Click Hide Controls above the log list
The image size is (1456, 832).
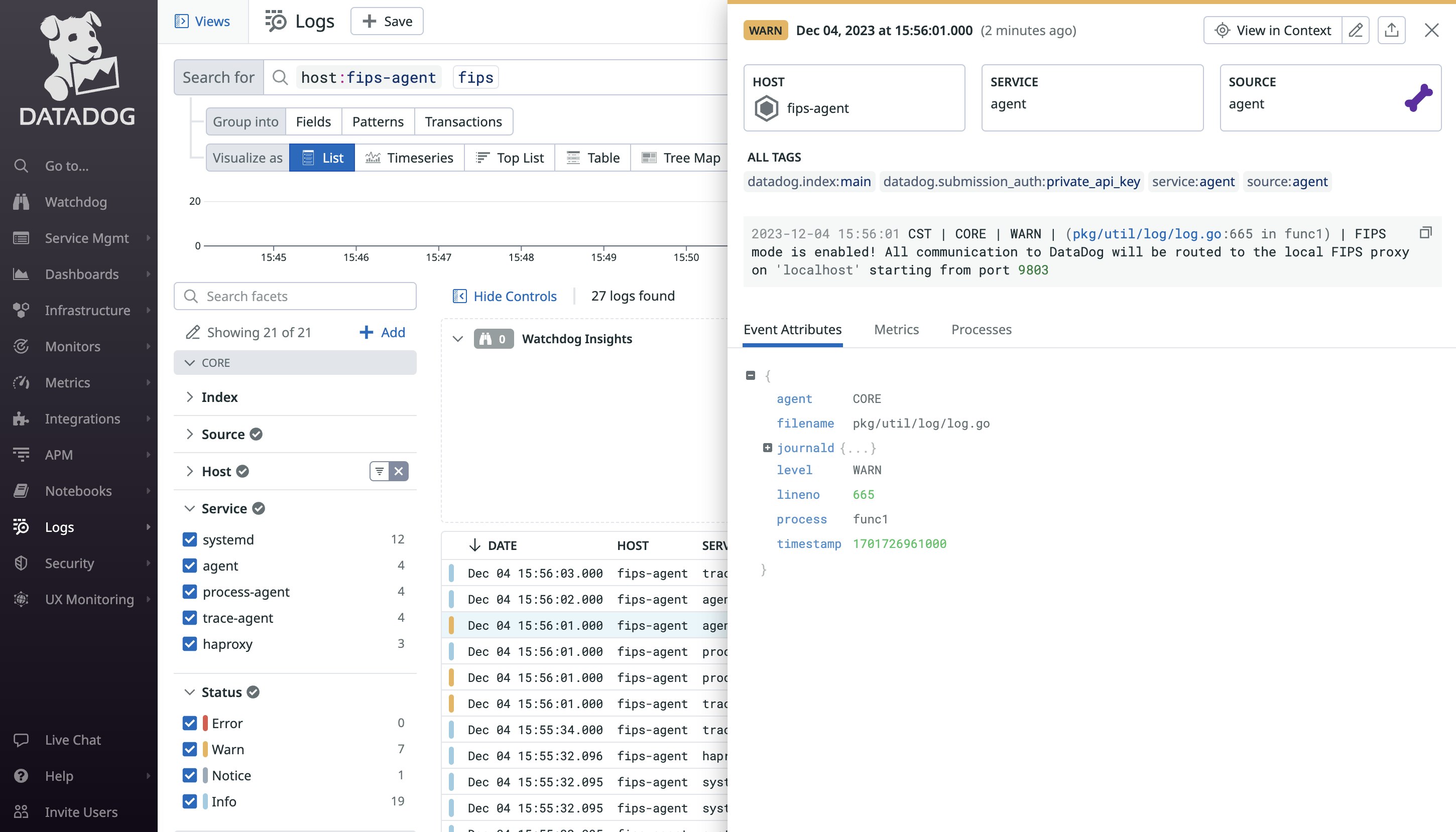513,296
